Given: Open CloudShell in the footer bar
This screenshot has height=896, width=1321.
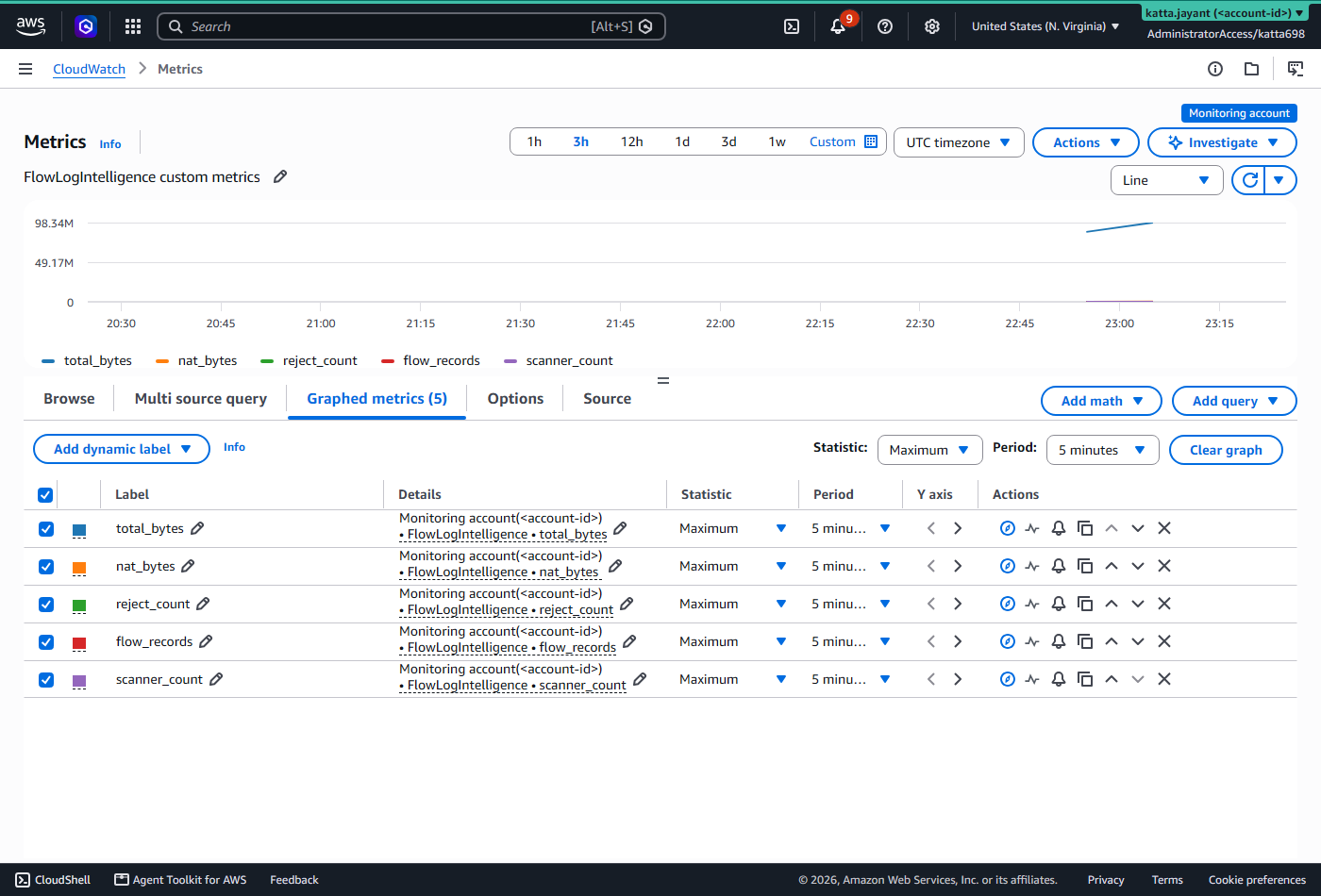Looking at the screenshot, I should tap(54, 880).
